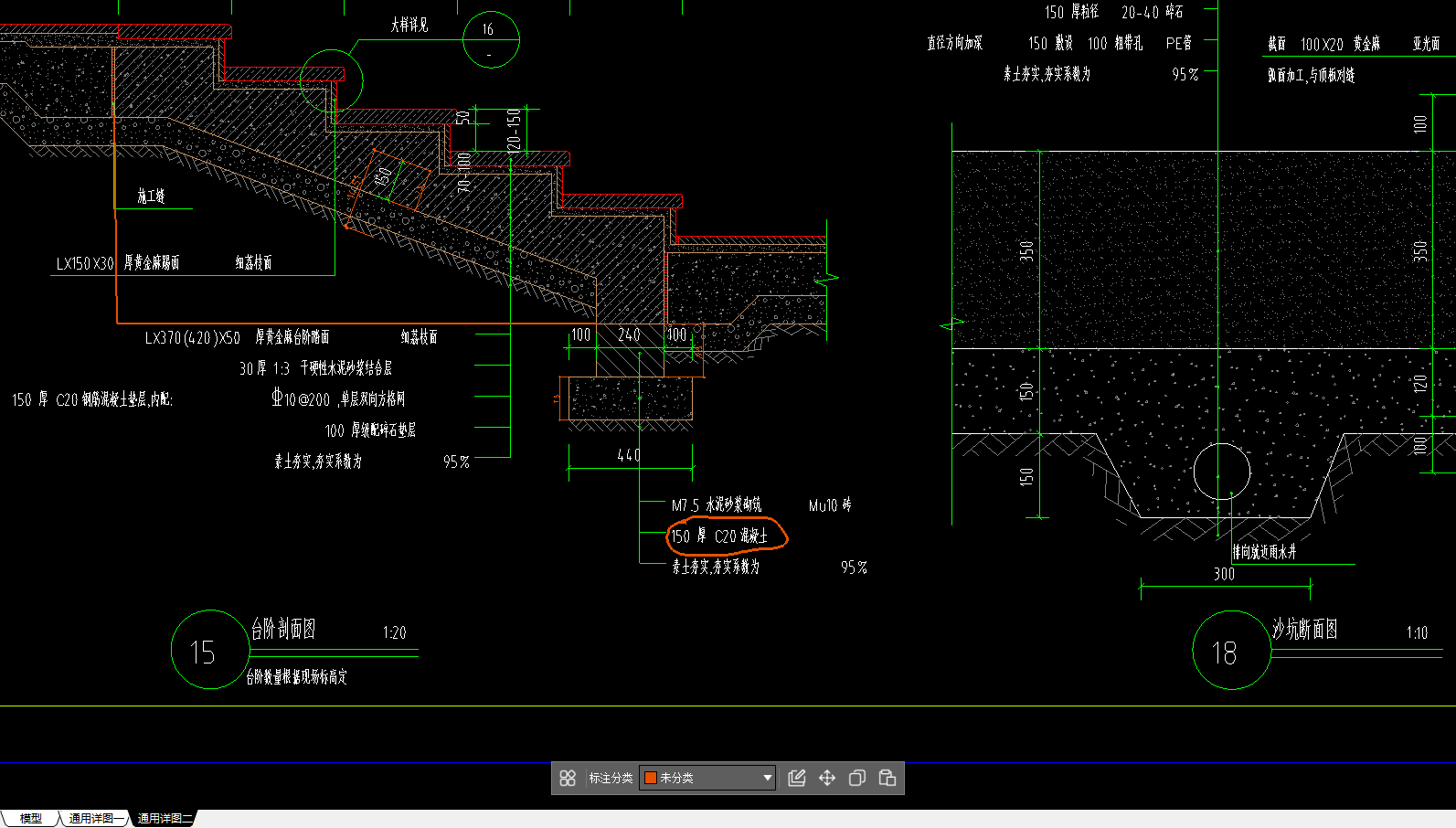
Task: Click the 排向就近雨水井 label
Action: [x=1264, y=552]
